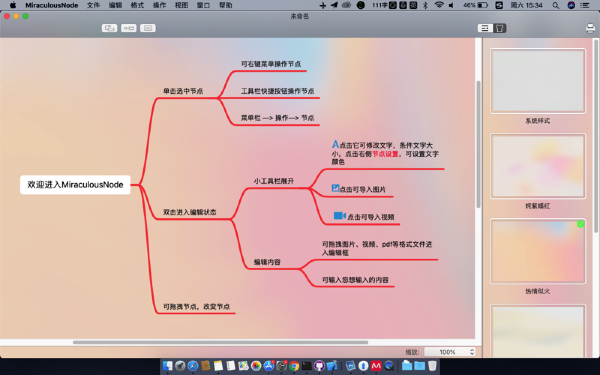This screenshot has width=600, height=375.
Task: Open the Trash in the Dock
Action: 432,366
